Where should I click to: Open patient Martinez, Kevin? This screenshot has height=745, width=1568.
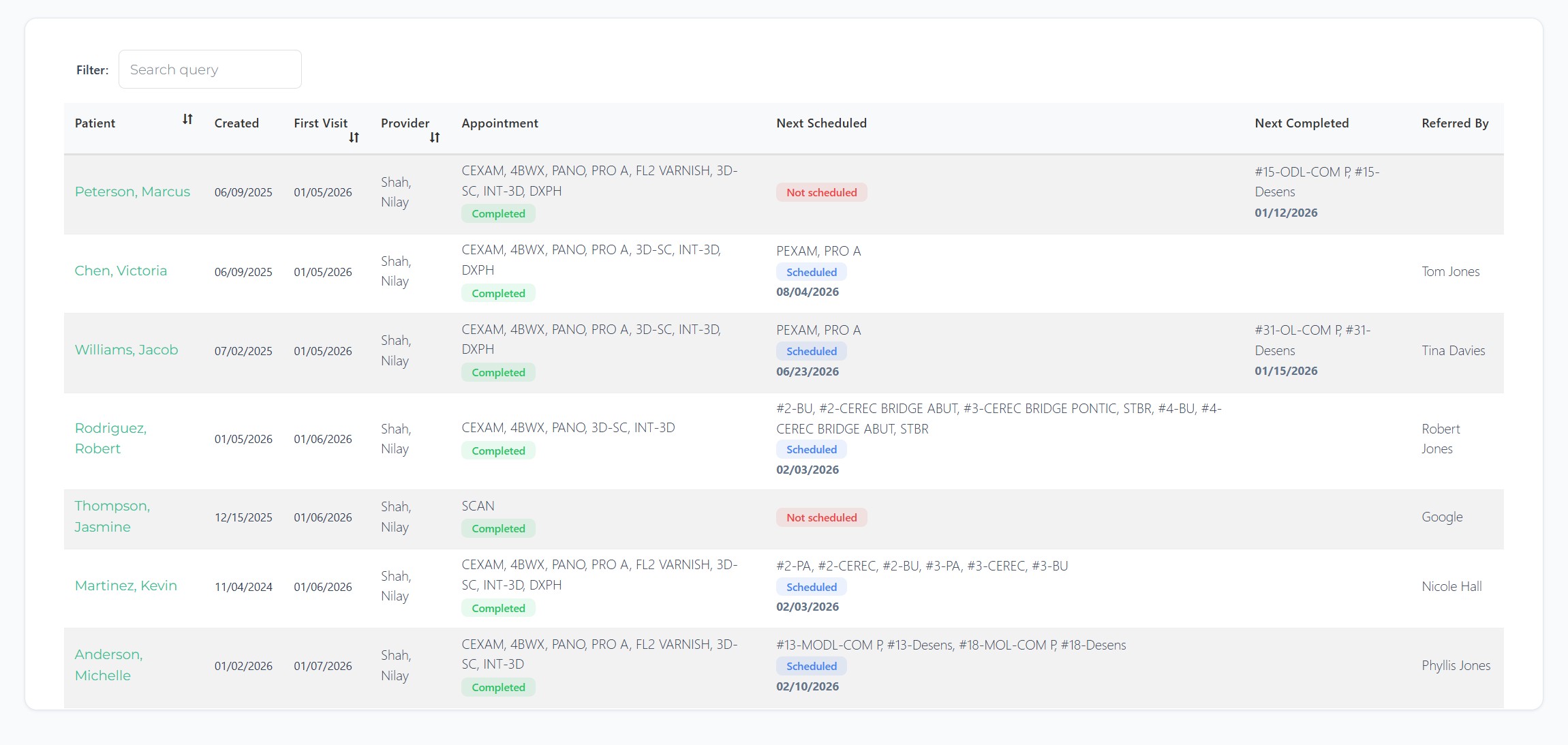125,586
